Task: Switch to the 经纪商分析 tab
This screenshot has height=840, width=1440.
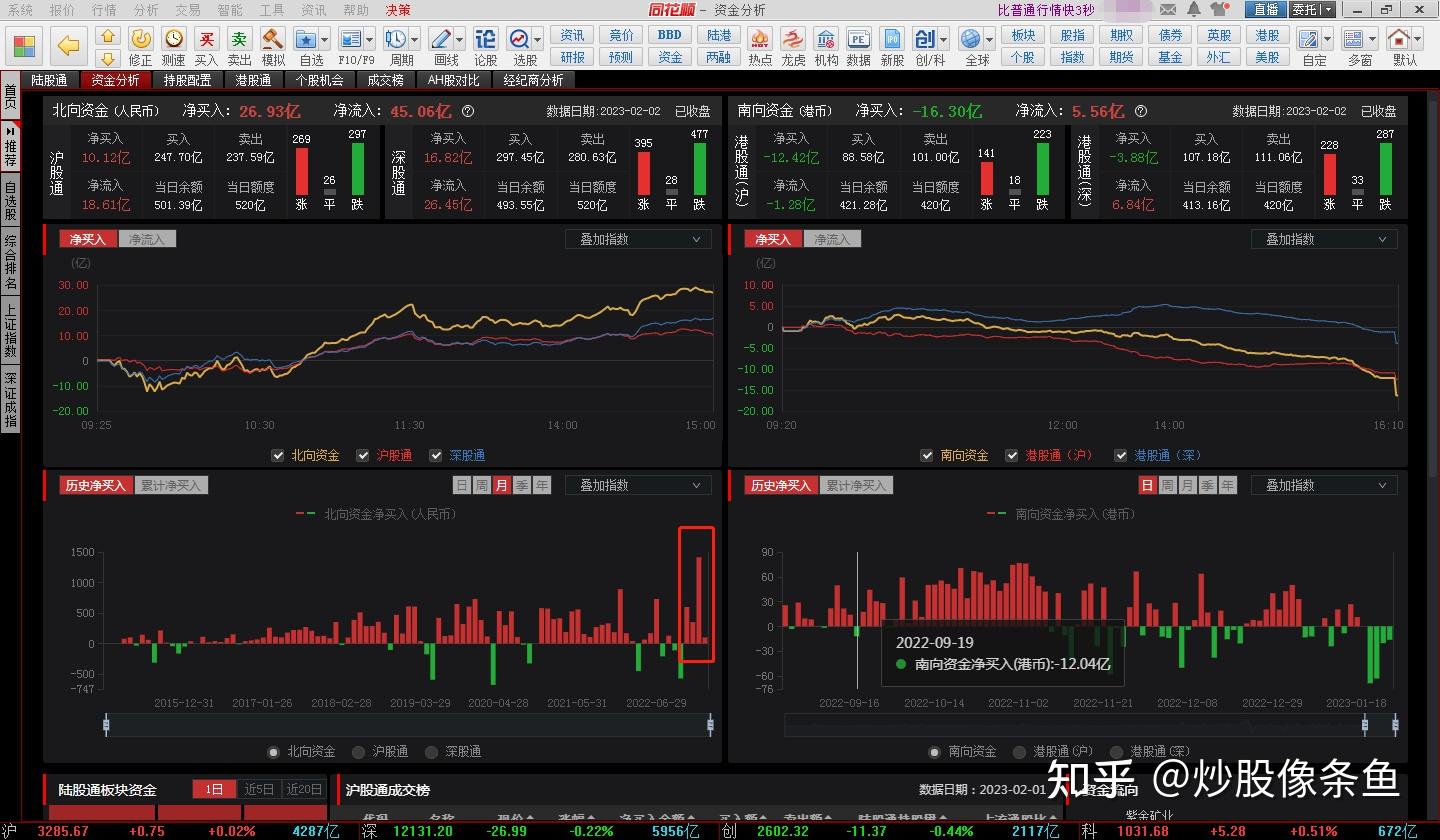Action: point(533,80)
